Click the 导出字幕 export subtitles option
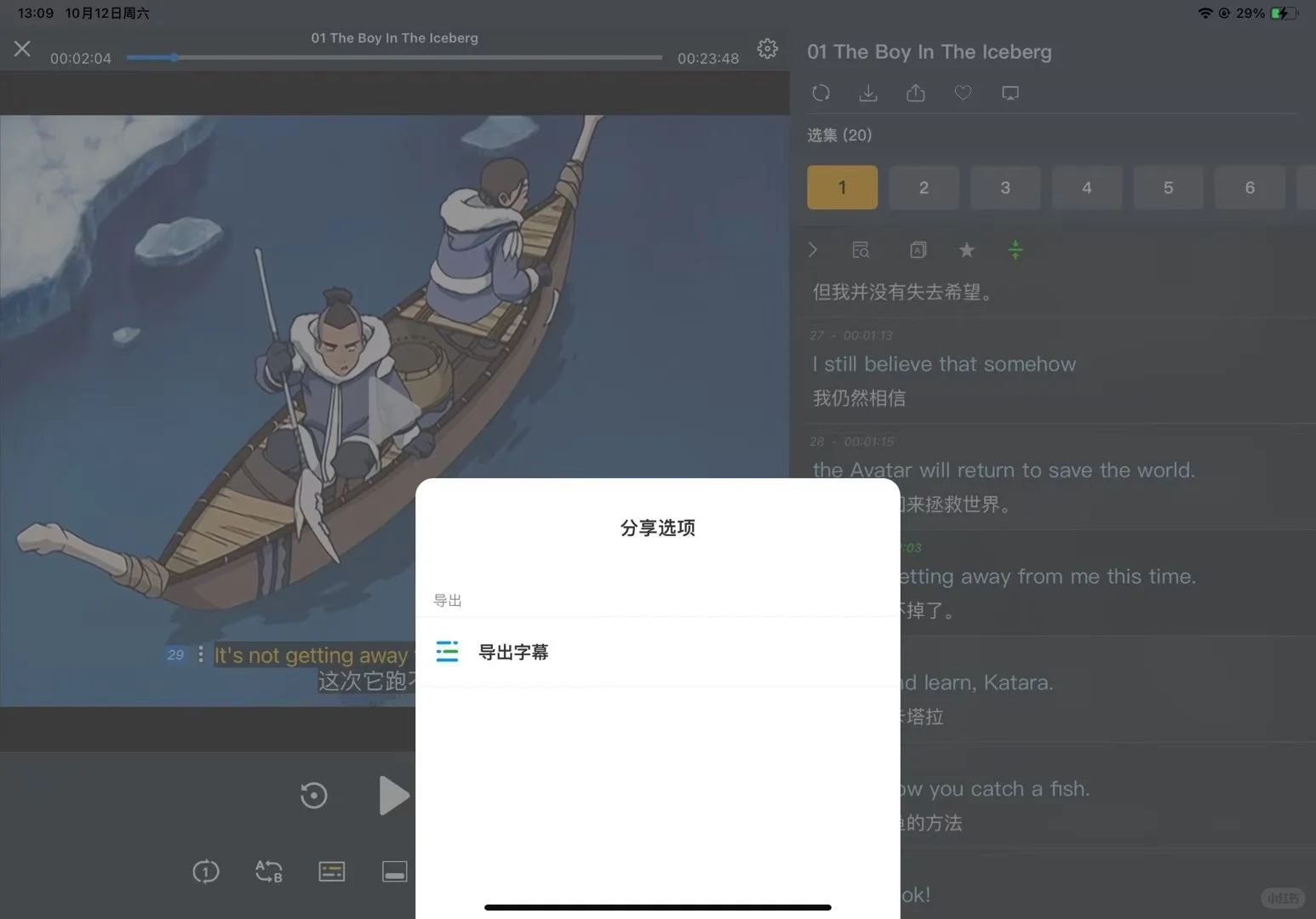Image resolution: width=1316 pixels, height=919 pixels. point(513,652)
